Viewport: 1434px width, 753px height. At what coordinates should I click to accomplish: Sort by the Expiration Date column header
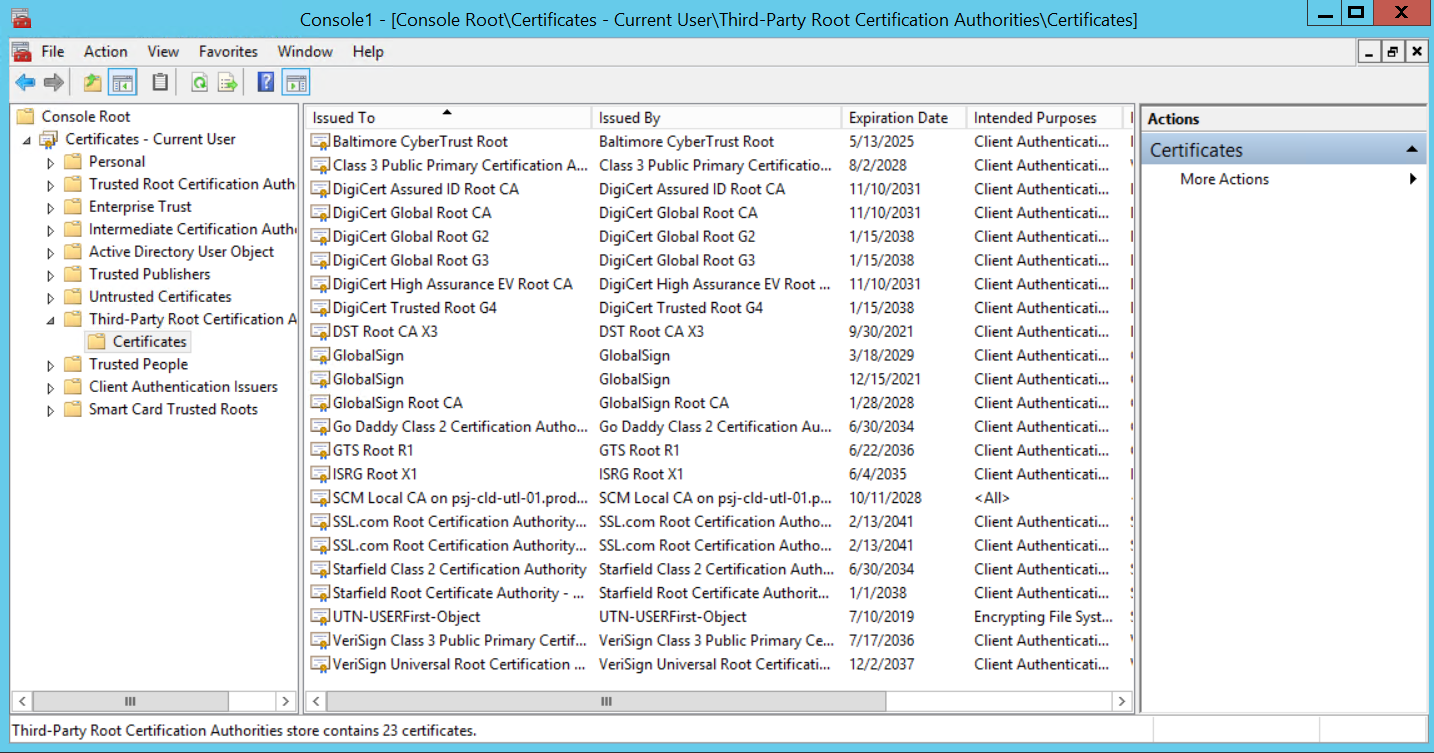[898, 118]
